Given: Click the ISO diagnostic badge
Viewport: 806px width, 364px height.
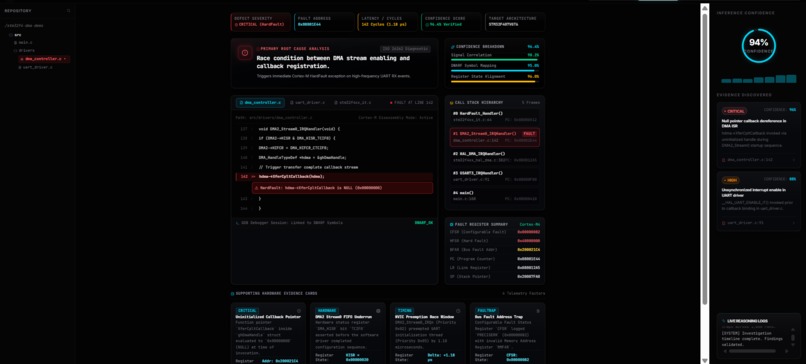Looking at the screenshot, I should pyautogui.click(x=406, y=49).
